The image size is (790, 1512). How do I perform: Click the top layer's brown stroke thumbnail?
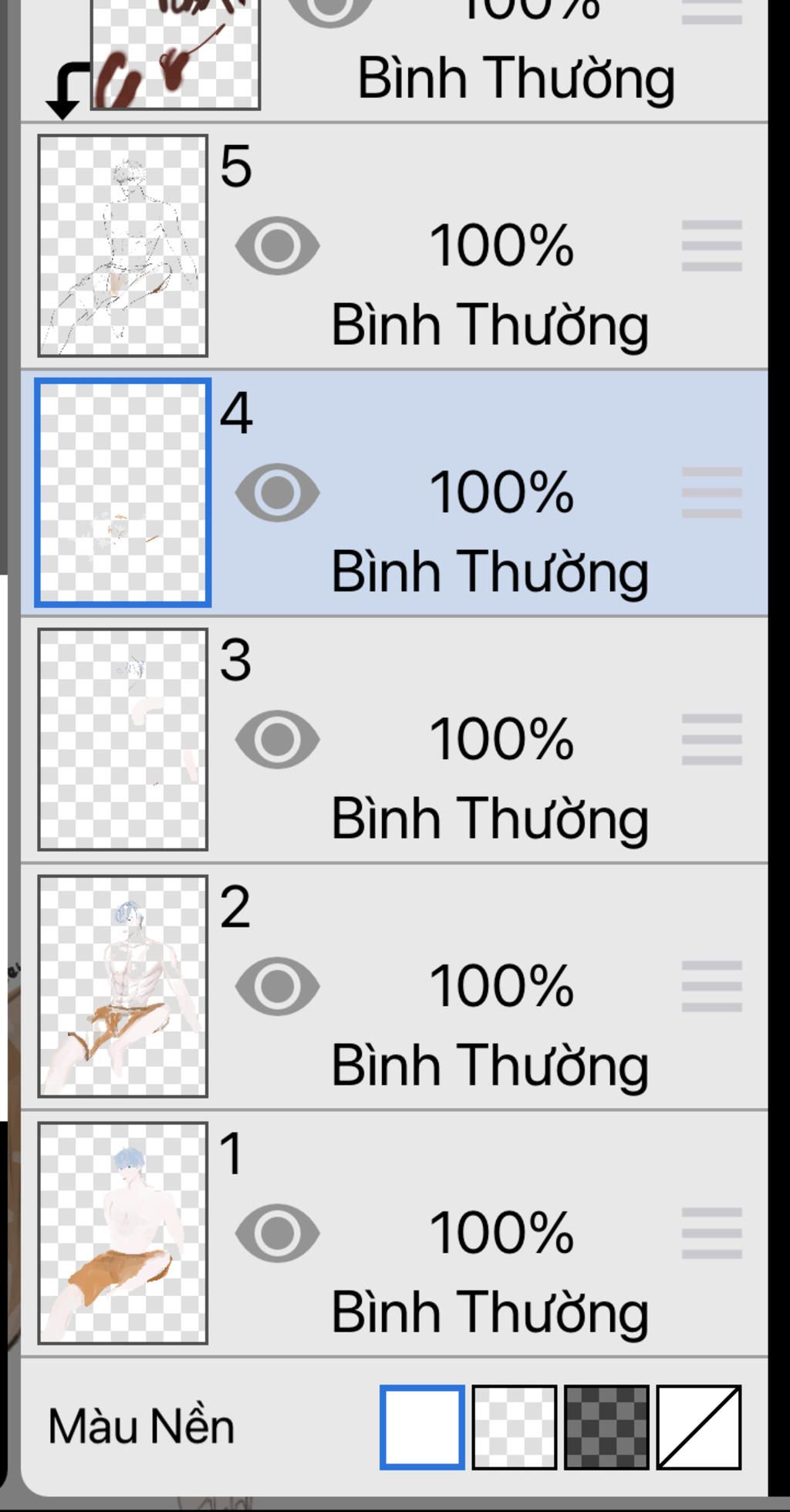(x=175, y=54)
